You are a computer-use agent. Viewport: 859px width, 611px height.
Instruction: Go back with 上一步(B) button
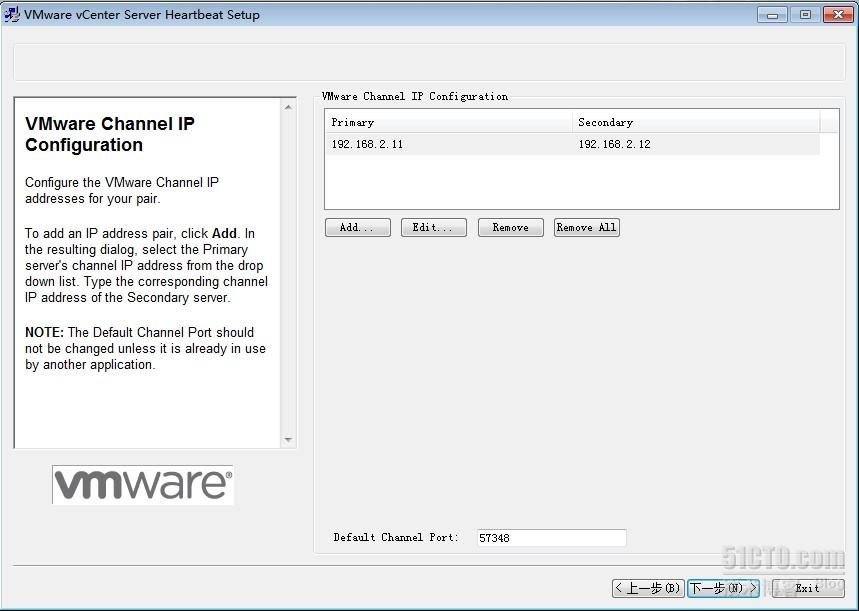click(x=648, y=589)
